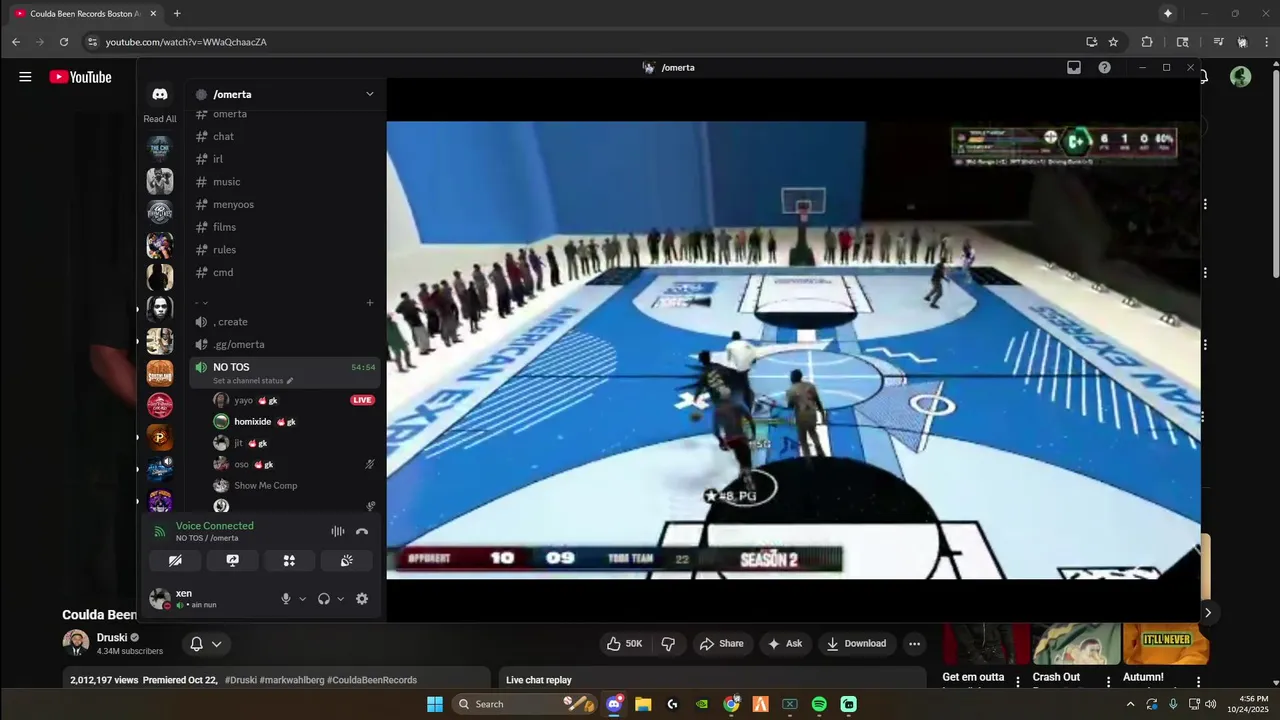Disconnect from voice with the phone icon
Screen dimensions: 1280x720
click(362, 532)
